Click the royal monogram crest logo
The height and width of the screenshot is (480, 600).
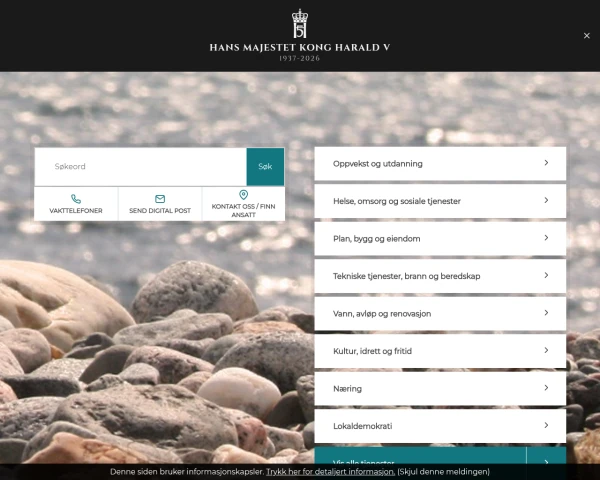[300, 24]
